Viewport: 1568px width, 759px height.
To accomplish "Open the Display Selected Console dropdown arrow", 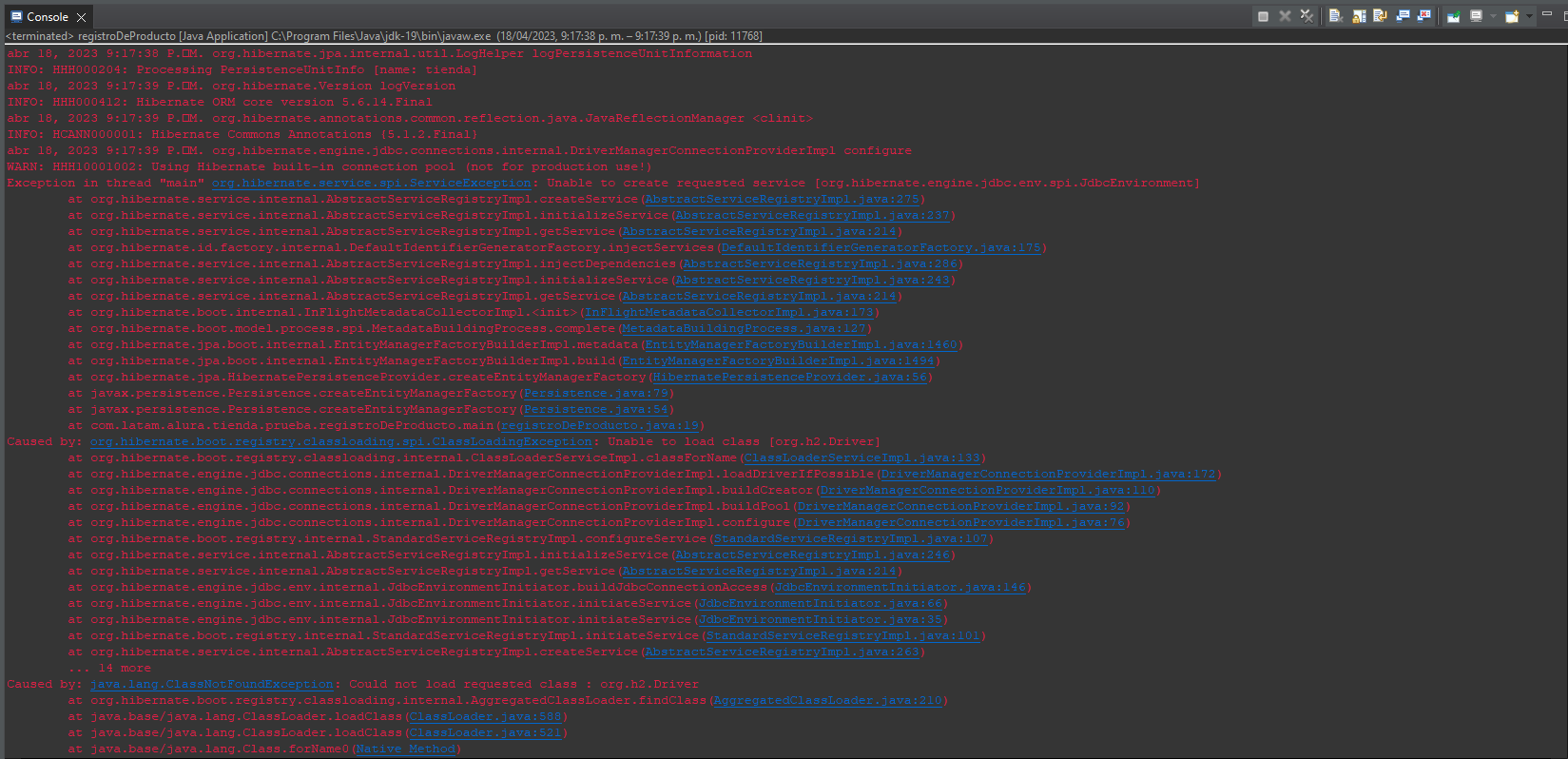I will tap(1493, 16).
